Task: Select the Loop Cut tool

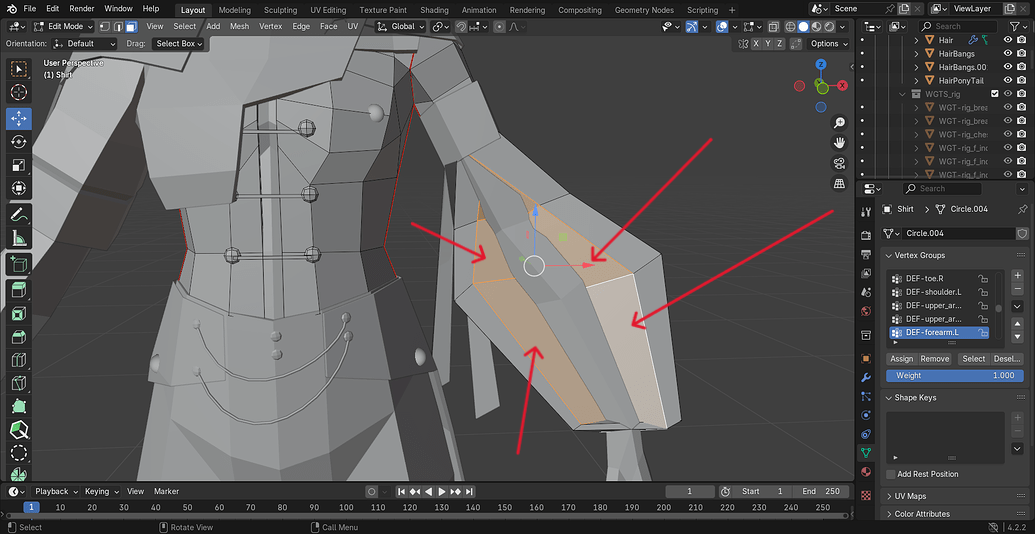Action: [x=19, y=360]
